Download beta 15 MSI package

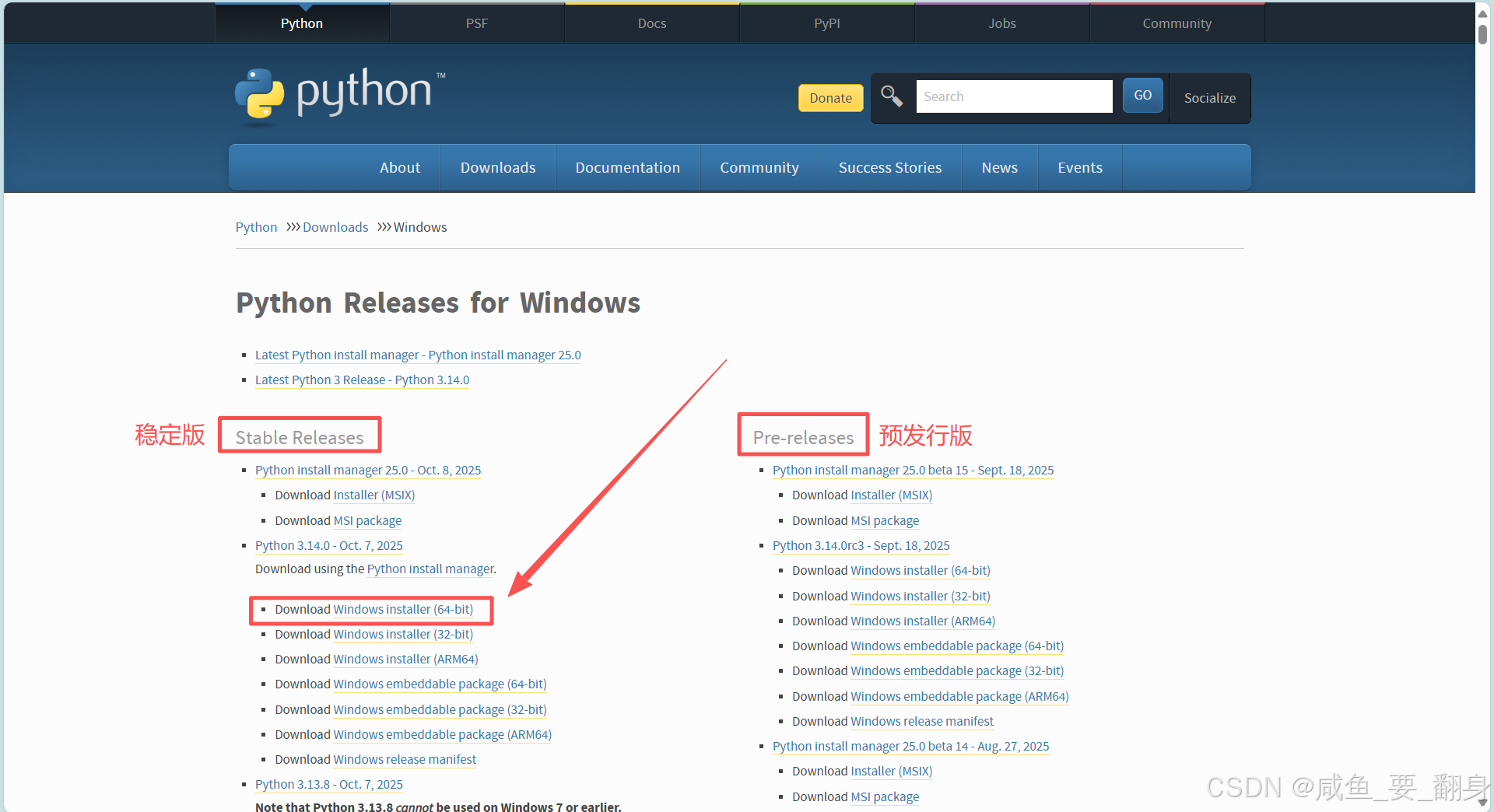coord(885,520)
